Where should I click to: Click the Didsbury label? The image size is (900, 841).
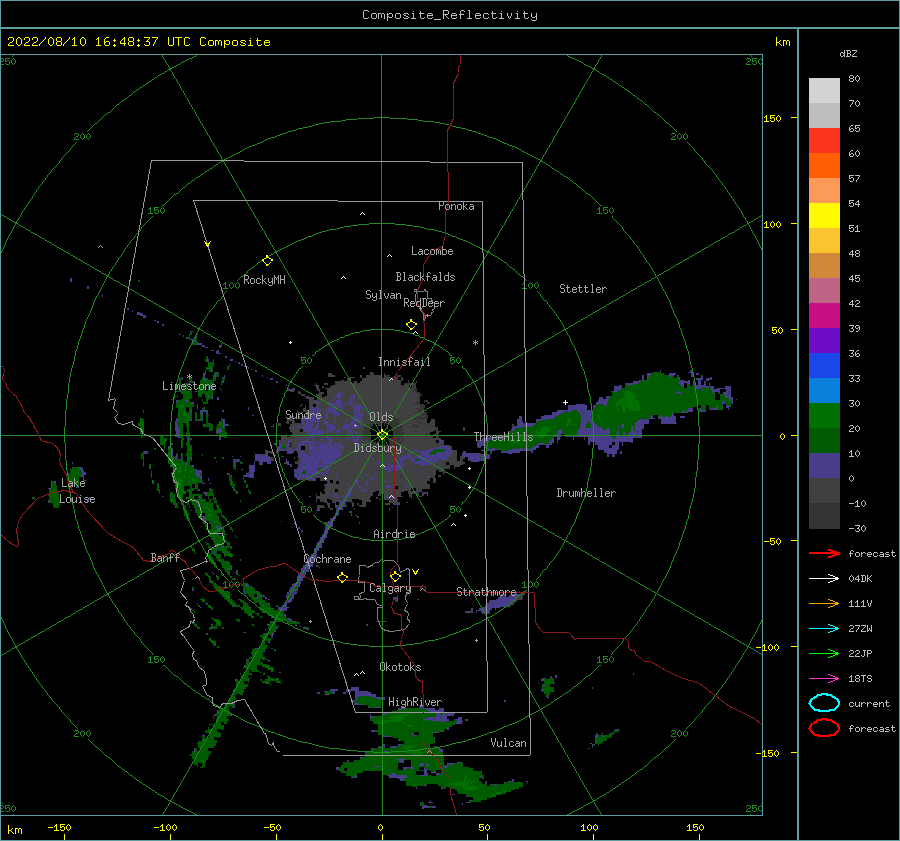click(x=378, y=448)
